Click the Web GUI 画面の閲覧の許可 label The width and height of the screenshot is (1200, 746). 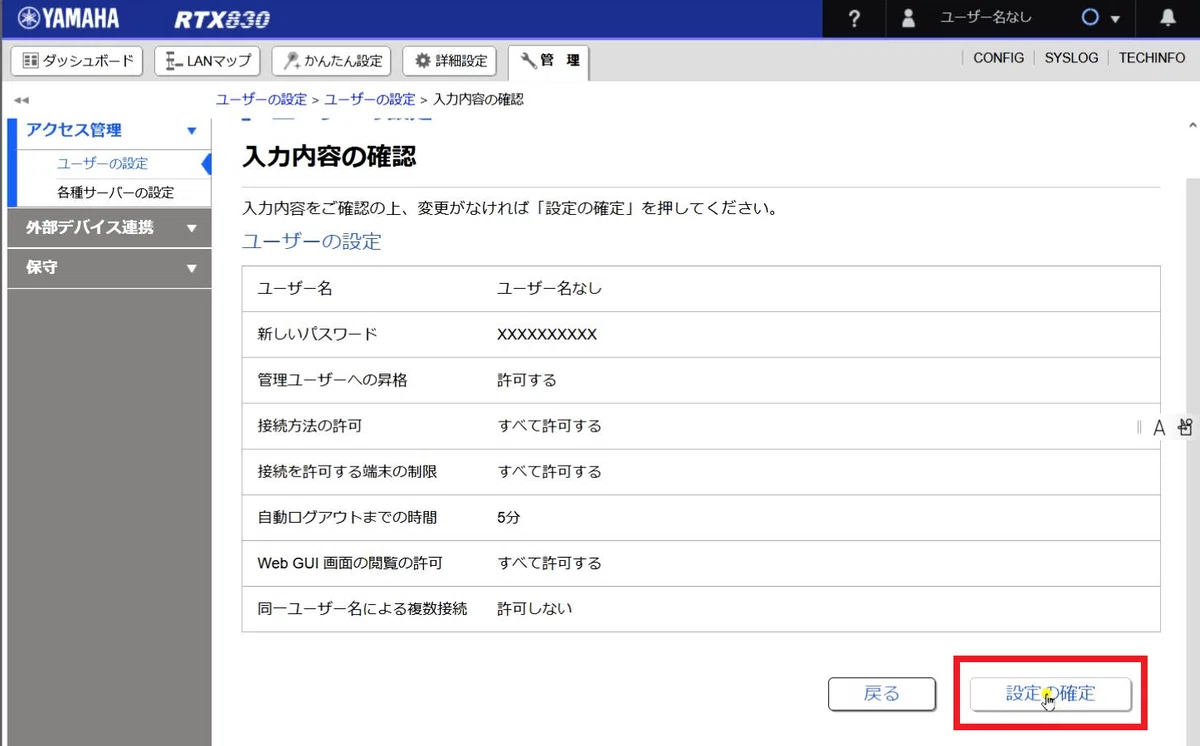pyautogui.click(x=351, y=563)
